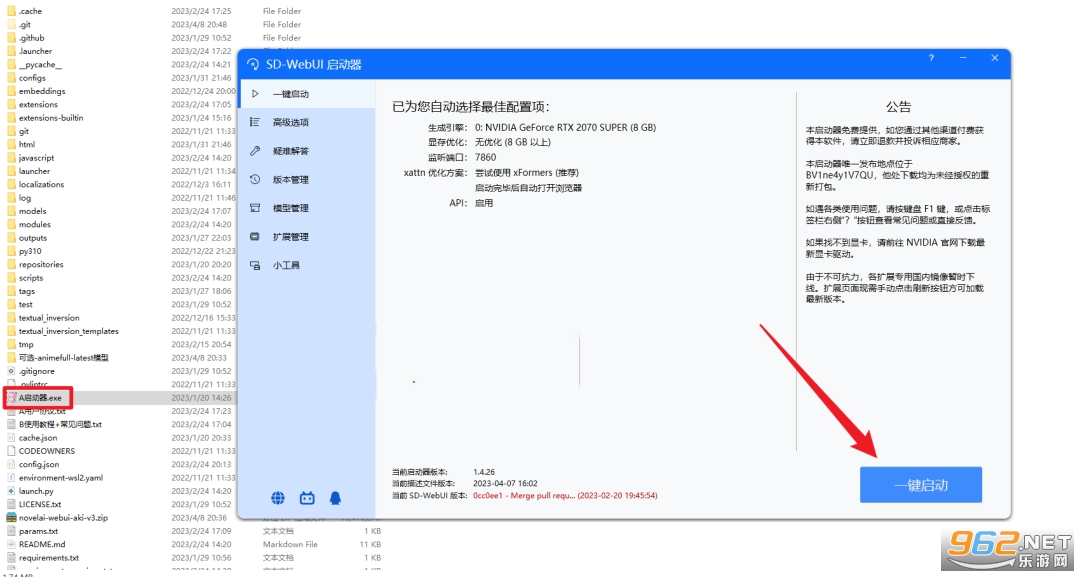Open 小工具 in launcher sidebar

(307, 265)
